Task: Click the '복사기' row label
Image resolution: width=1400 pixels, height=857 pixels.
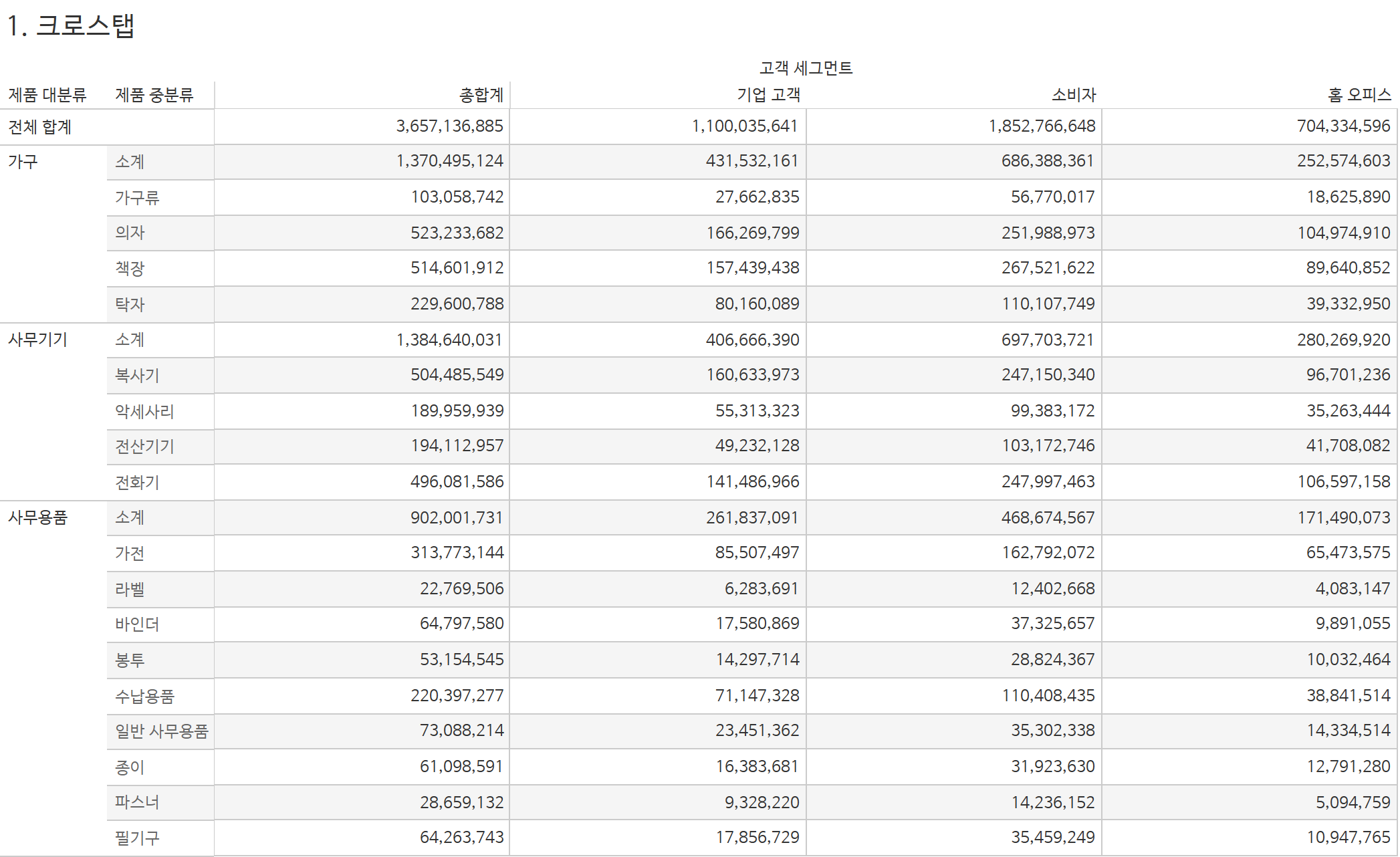Action: click(x=137, y=376)
